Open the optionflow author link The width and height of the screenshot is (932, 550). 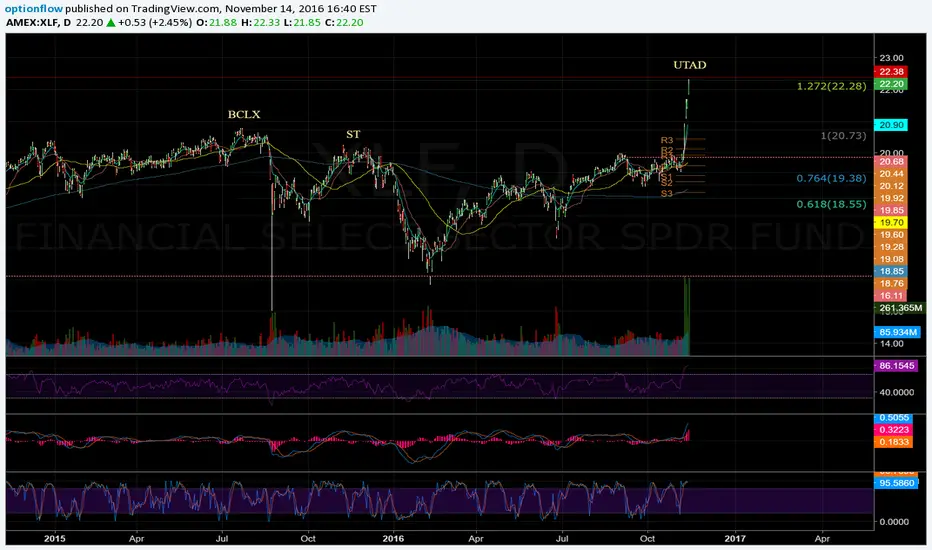coord(34,9)
